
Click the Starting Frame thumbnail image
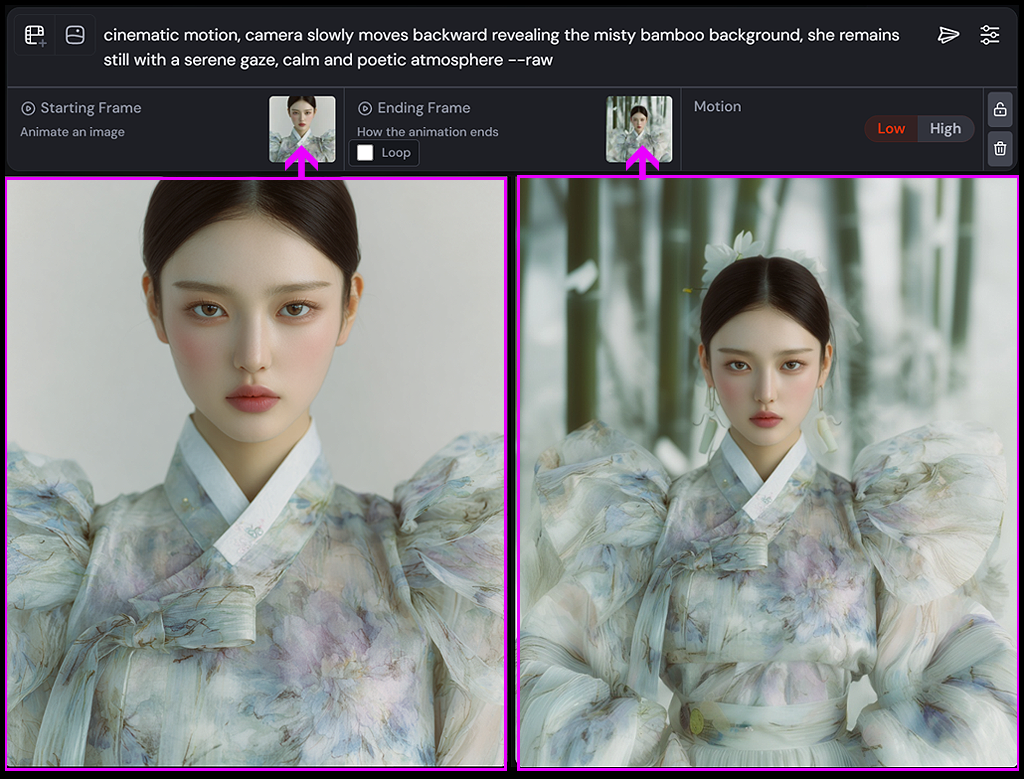302,129
